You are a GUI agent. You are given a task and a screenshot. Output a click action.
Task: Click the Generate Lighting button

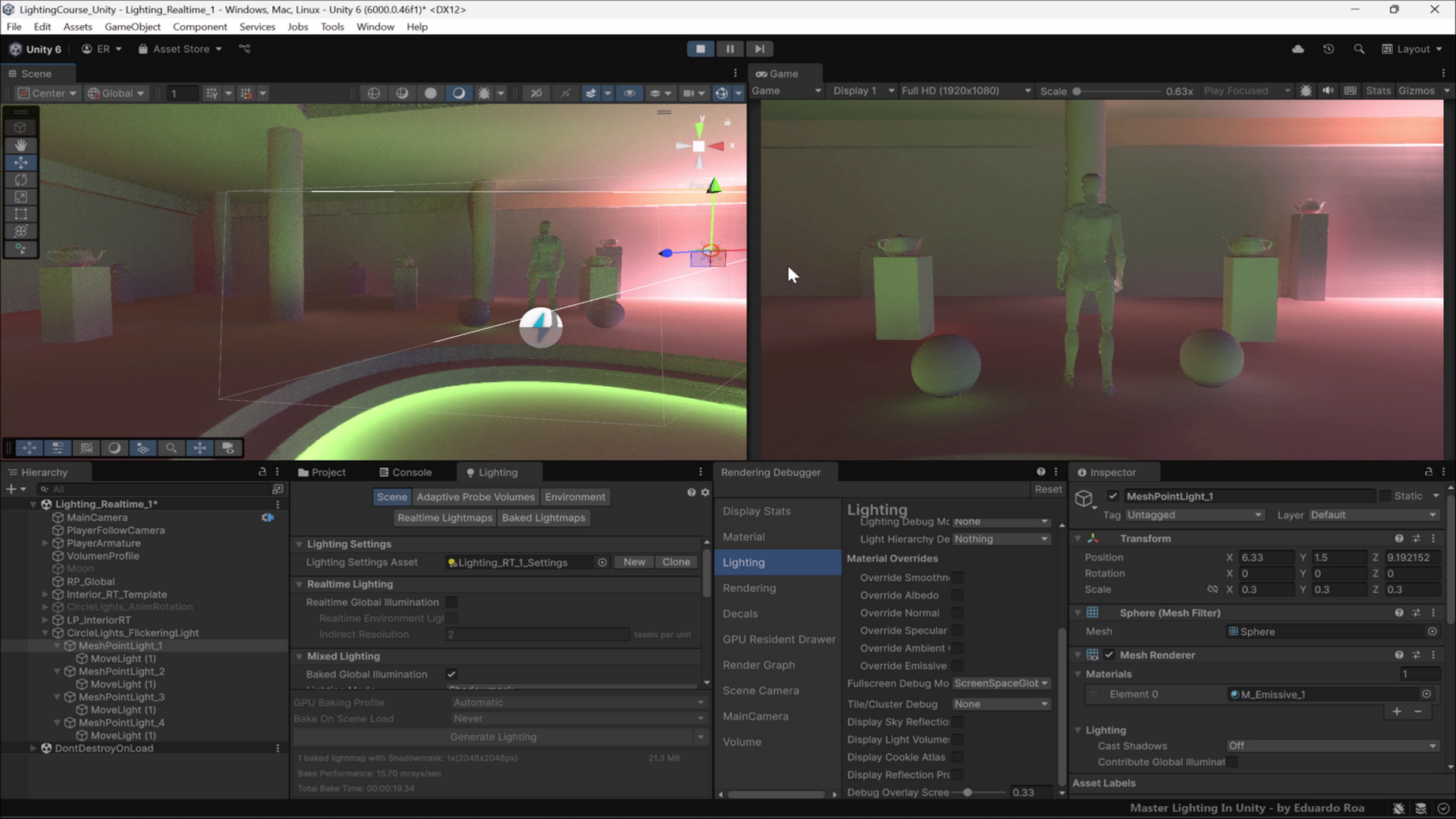(x=493, y=736)
